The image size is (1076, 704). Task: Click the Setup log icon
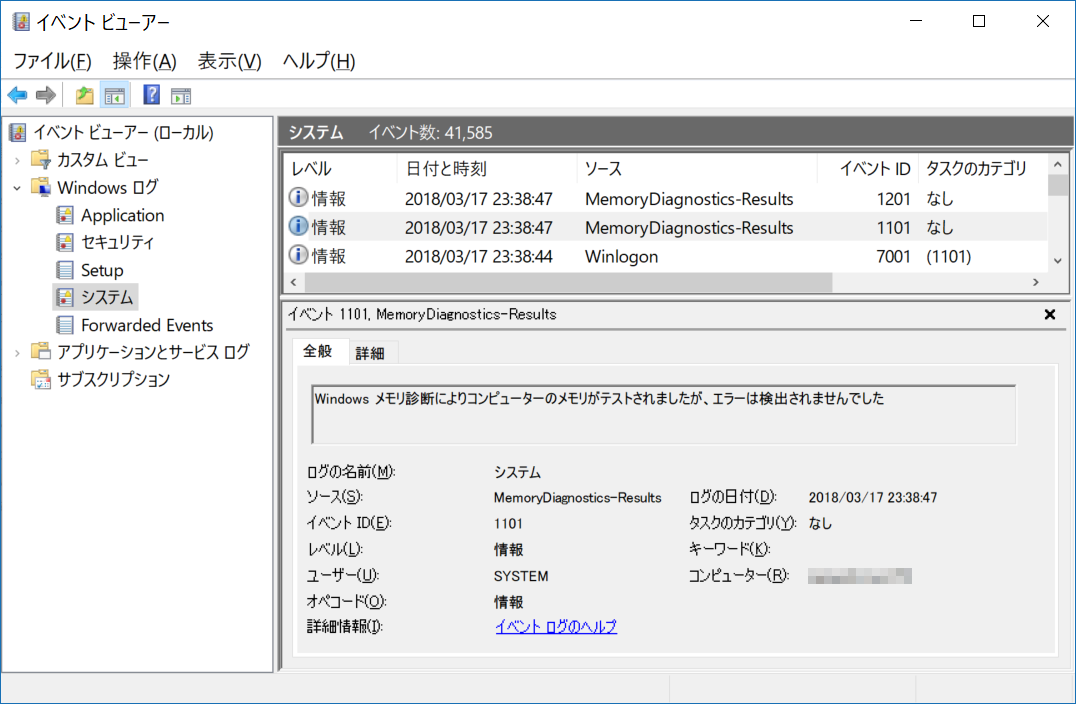[65, 270]
